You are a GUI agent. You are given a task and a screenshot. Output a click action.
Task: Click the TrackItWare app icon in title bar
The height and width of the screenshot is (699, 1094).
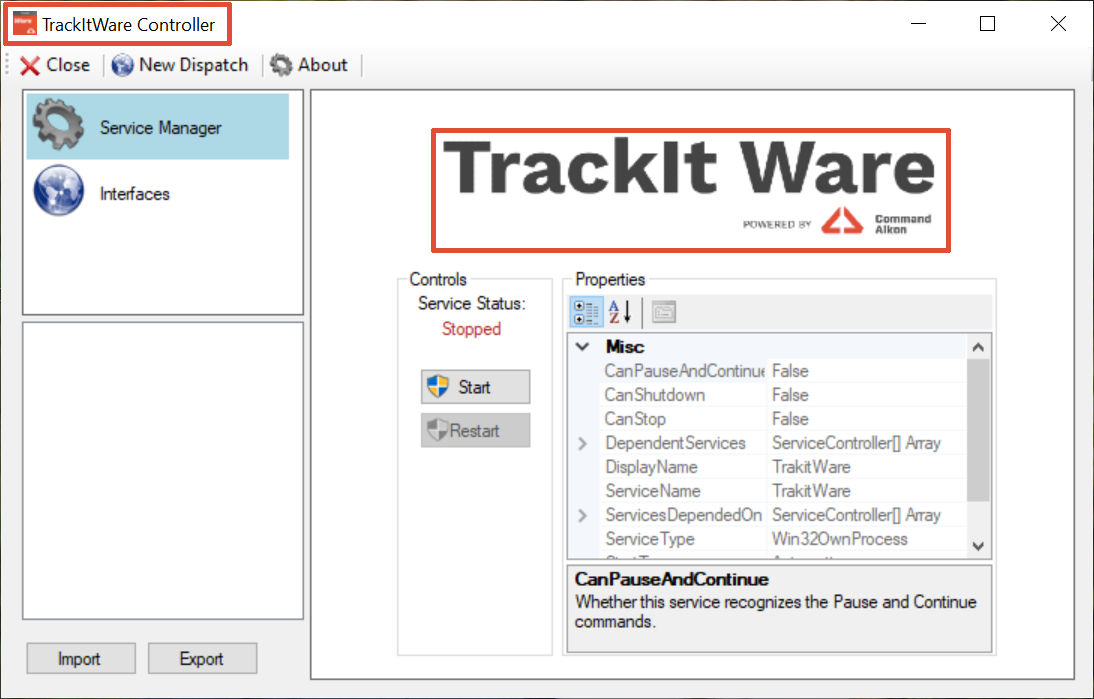click(x=25, y=22)
